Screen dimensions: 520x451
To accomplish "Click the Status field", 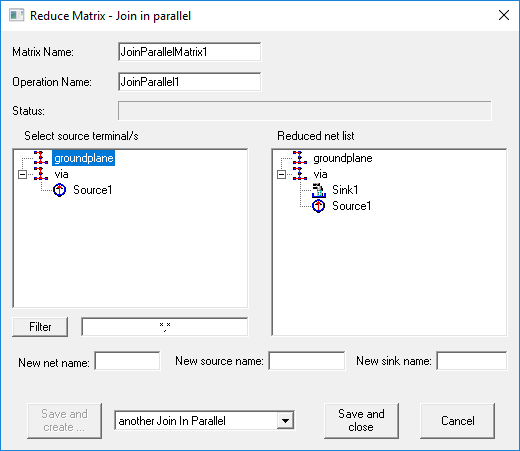I will tap(305, 111).
